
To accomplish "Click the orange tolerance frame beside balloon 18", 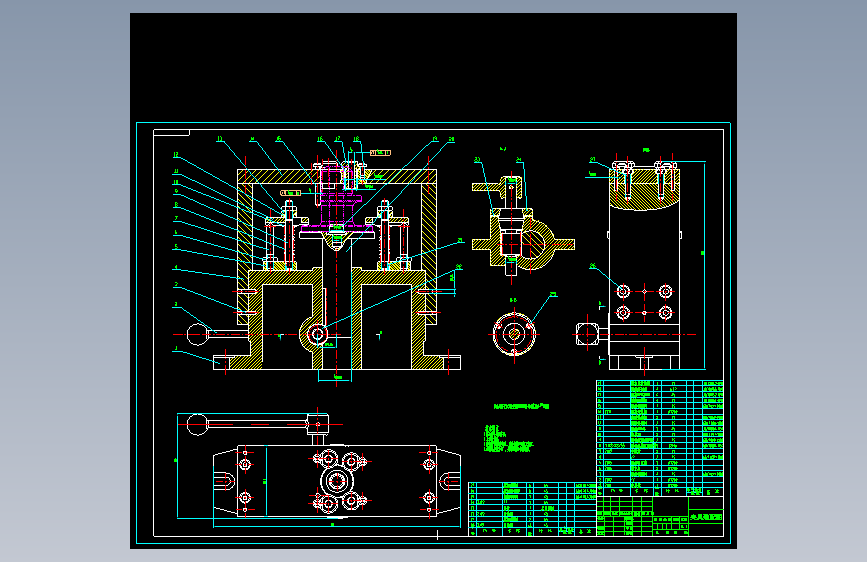I will 380,153.
